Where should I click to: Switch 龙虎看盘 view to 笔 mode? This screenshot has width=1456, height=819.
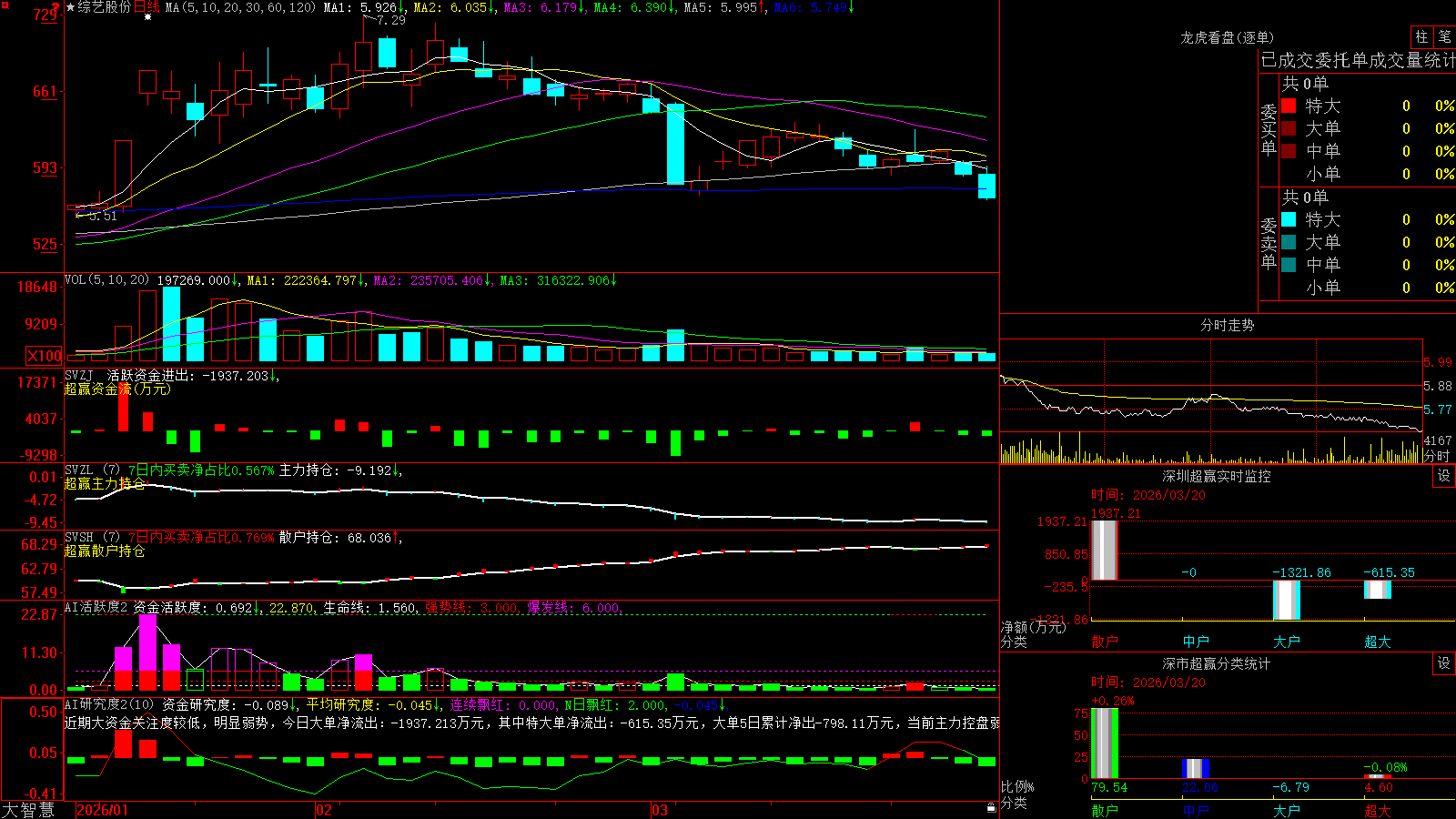pos(1444,36)
